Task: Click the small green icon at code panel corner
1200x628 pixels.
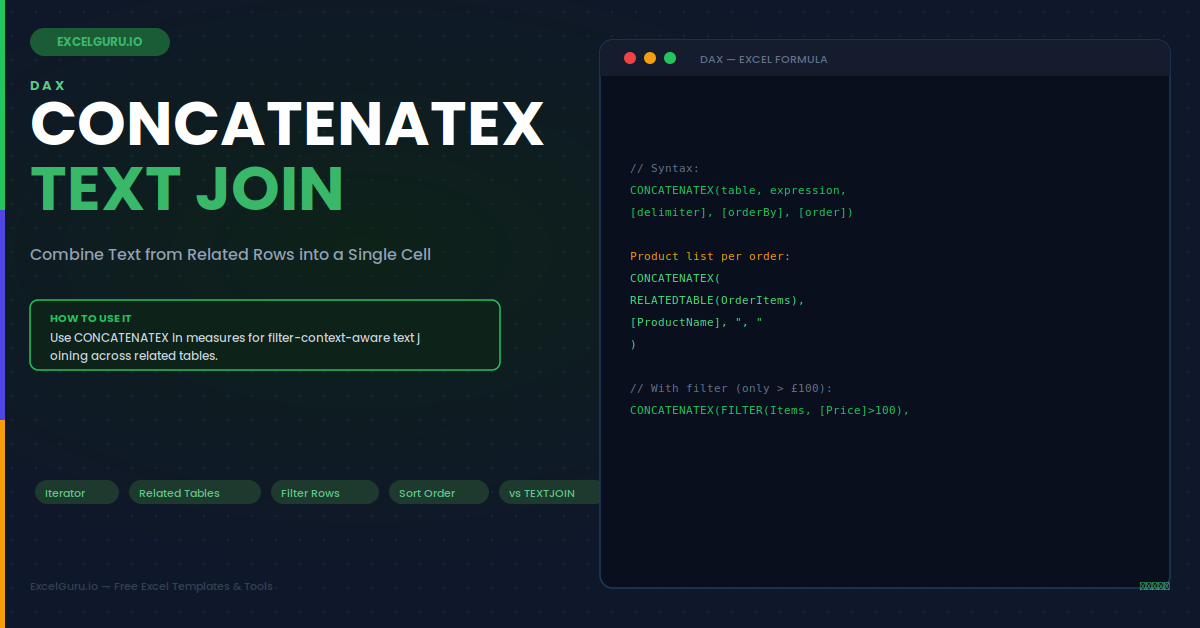Action: click(1154, 586)
